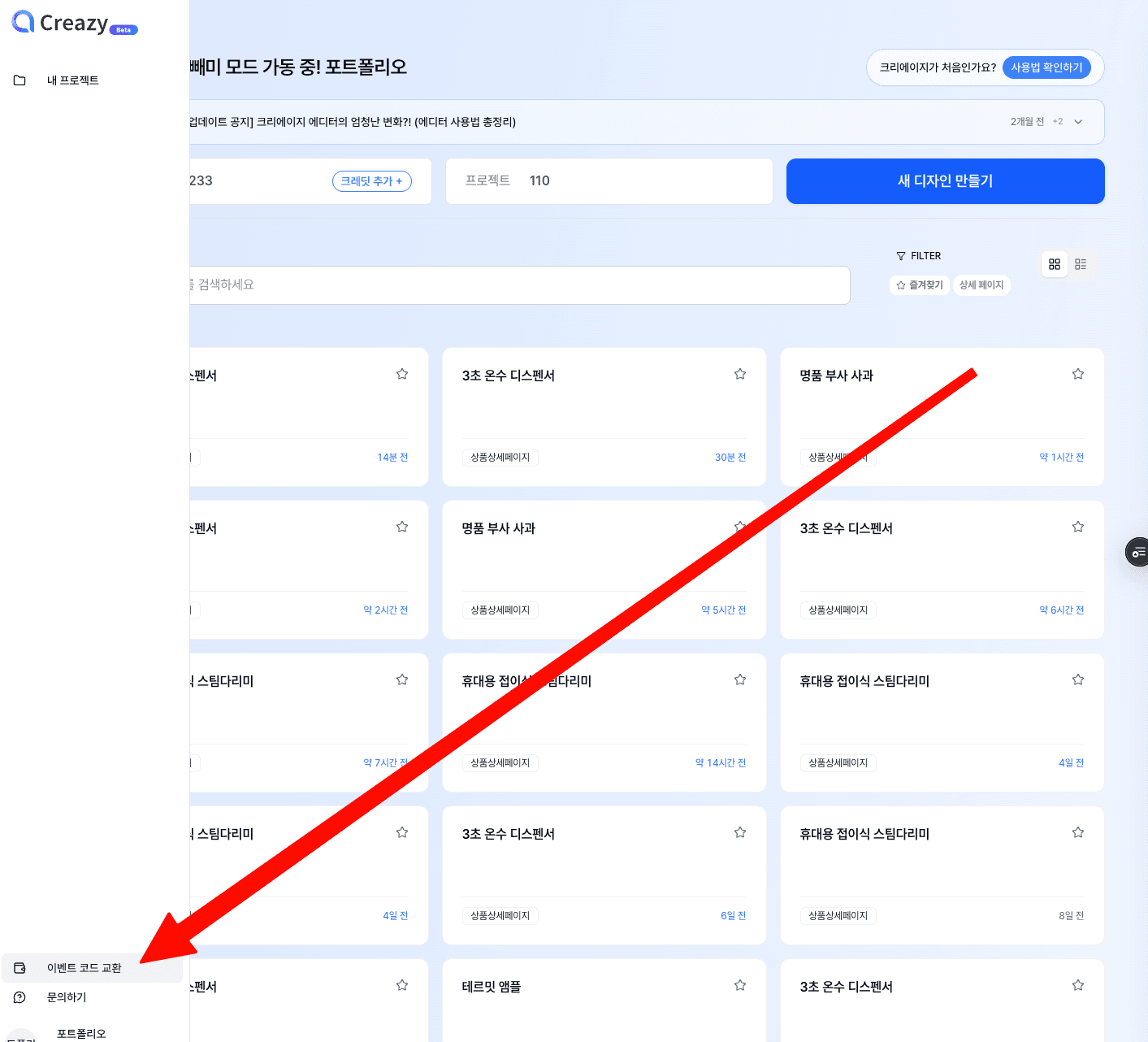Open 내 프로젝트 folder icon in sidebar
This screenshot has width=1148, height=1042.
coord(19,80)
